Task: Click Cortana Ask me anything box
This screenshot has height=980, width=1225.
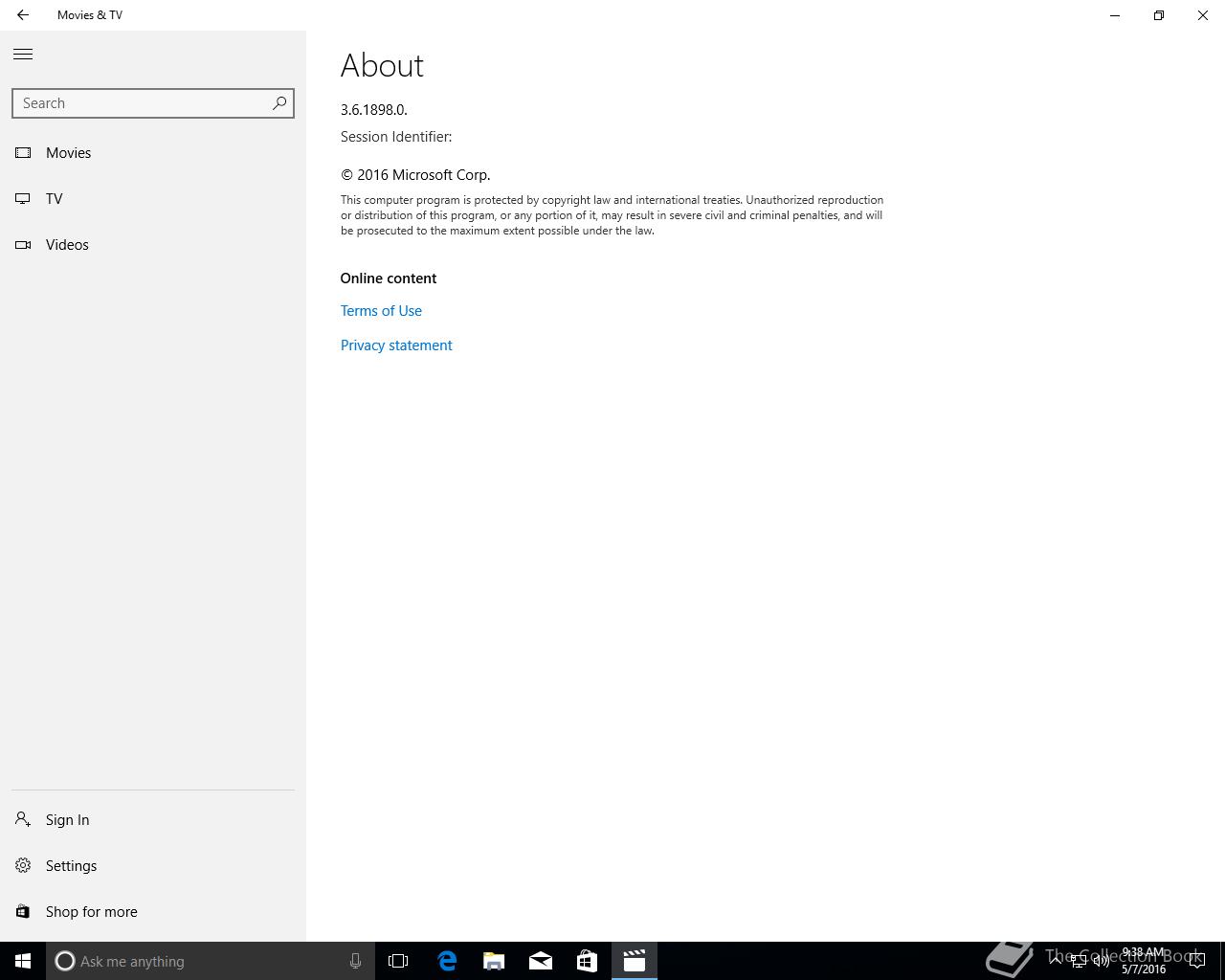Action: (x=211, y=961)
